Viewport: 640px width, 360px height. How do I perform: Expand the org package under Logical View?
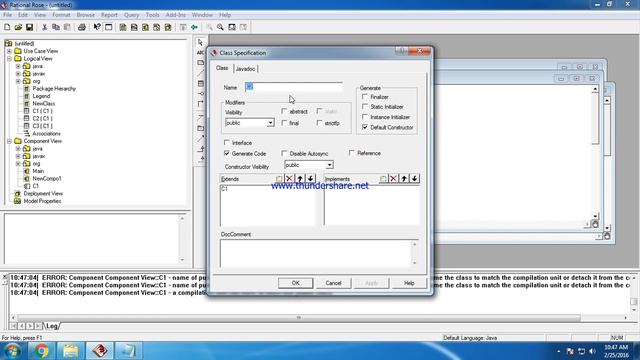coord(18,81)
